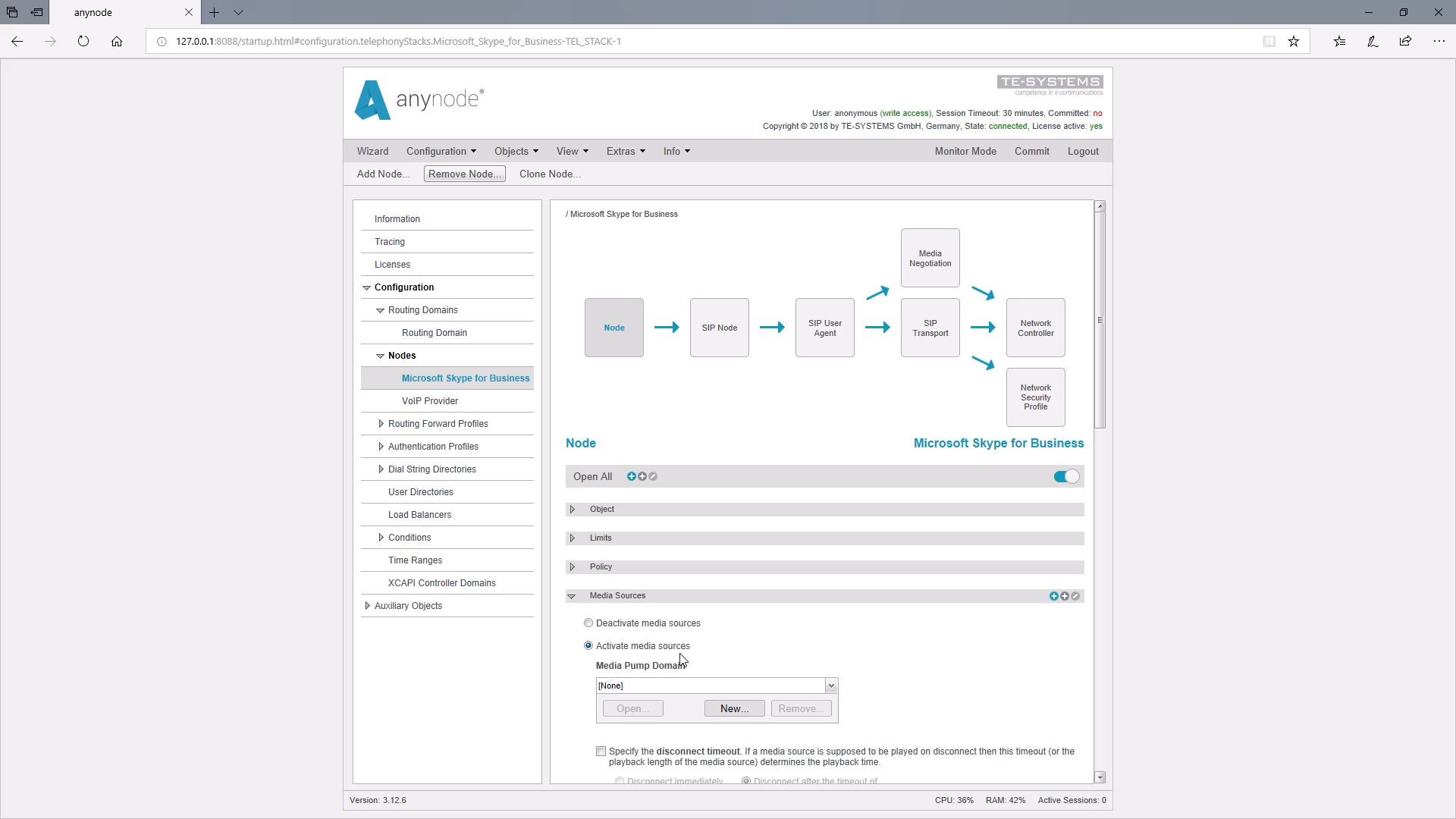Viewport: 1456px width, 819px height.
Task: Click the vertical scrollbar thumb
Action: click(x=1100, y=320)
